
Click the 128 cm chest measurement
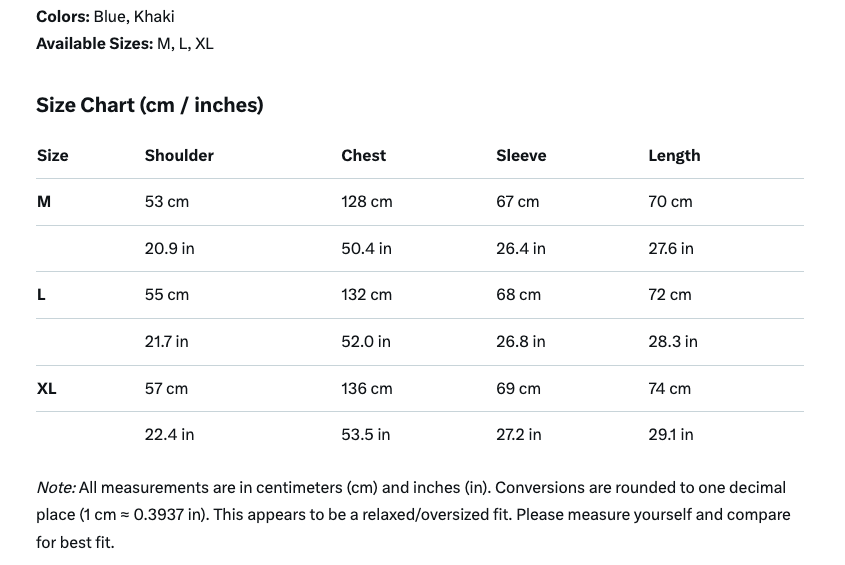pos(367,202)
